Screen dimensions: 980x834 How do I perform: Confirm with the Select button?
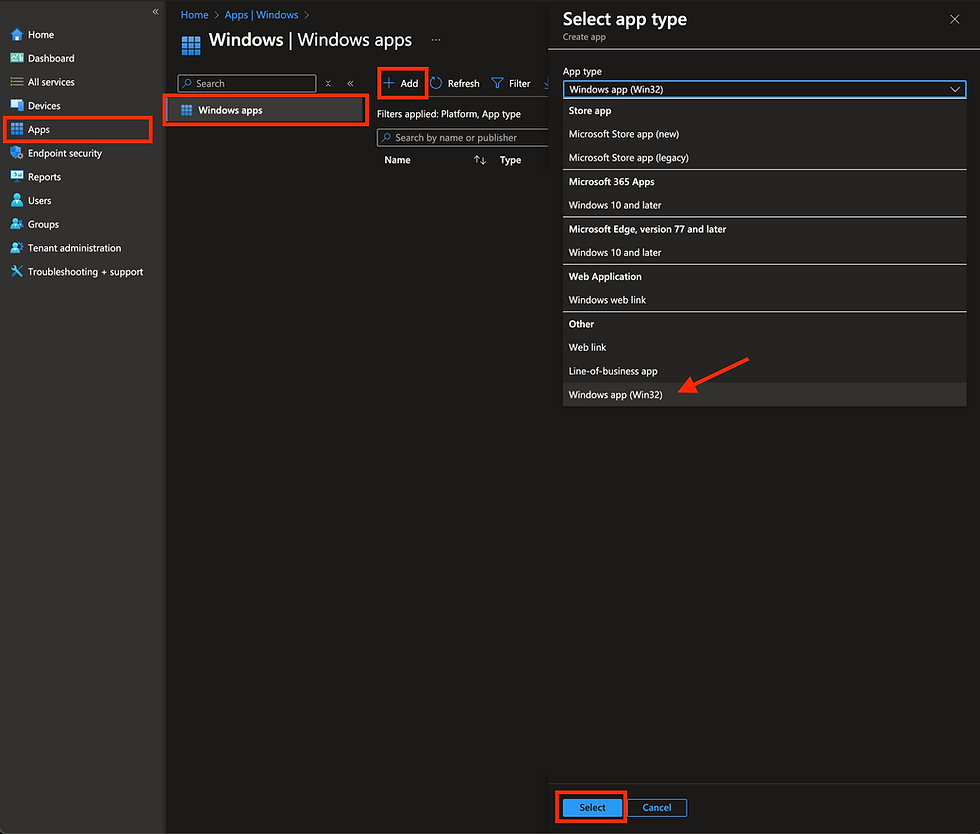591,807
